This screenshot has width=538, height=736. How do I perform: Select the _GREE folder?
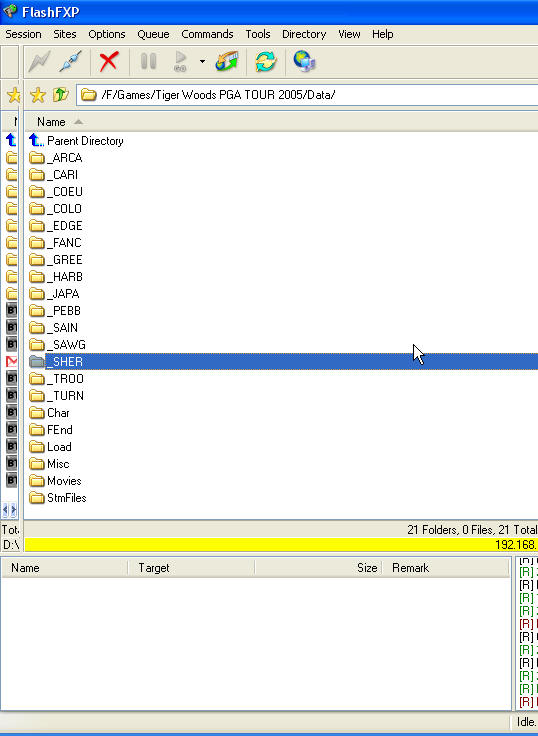(55, 260)
